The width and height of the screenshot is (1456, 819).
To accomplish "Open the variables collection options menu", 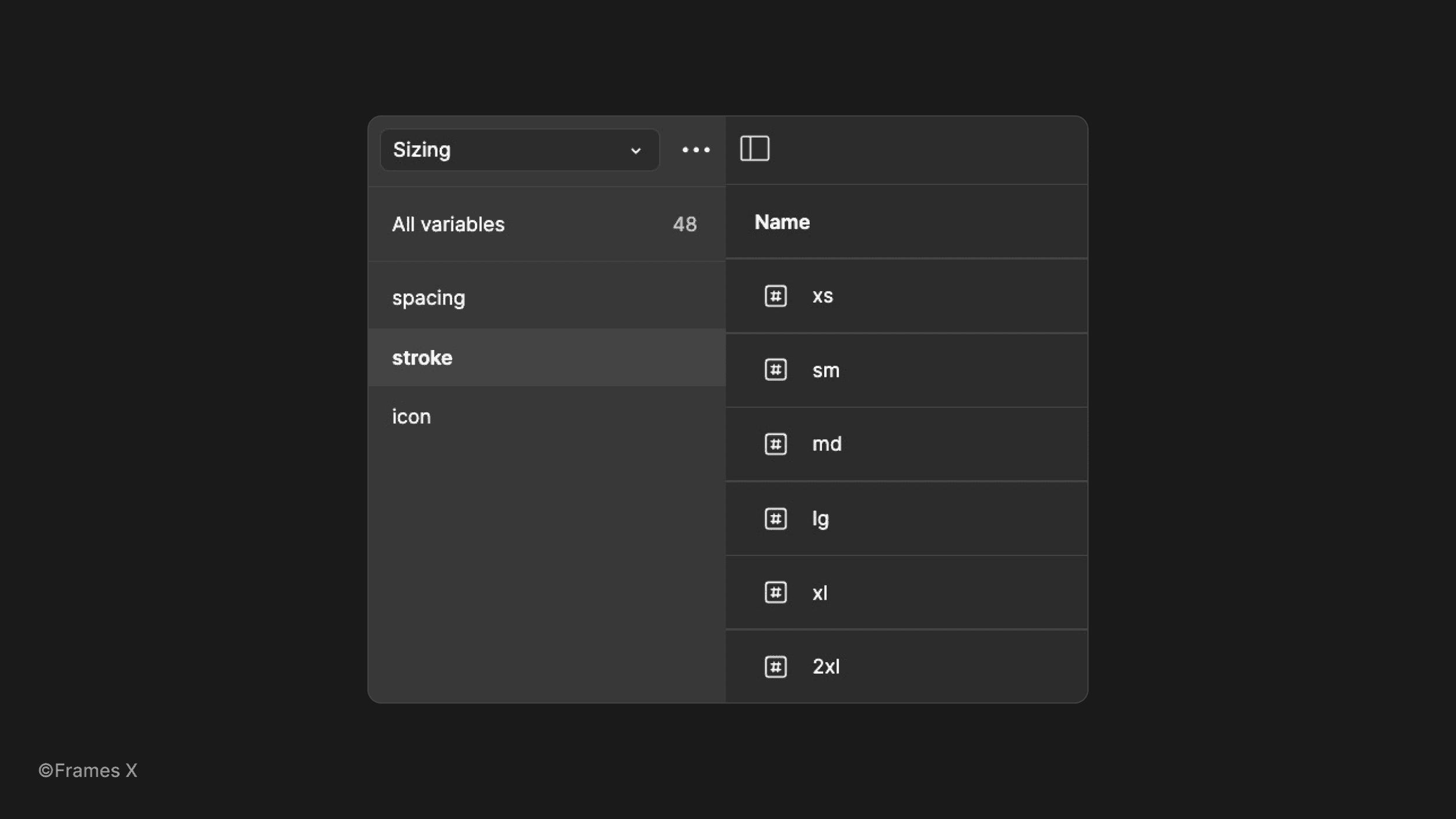I will coord(696,150).
